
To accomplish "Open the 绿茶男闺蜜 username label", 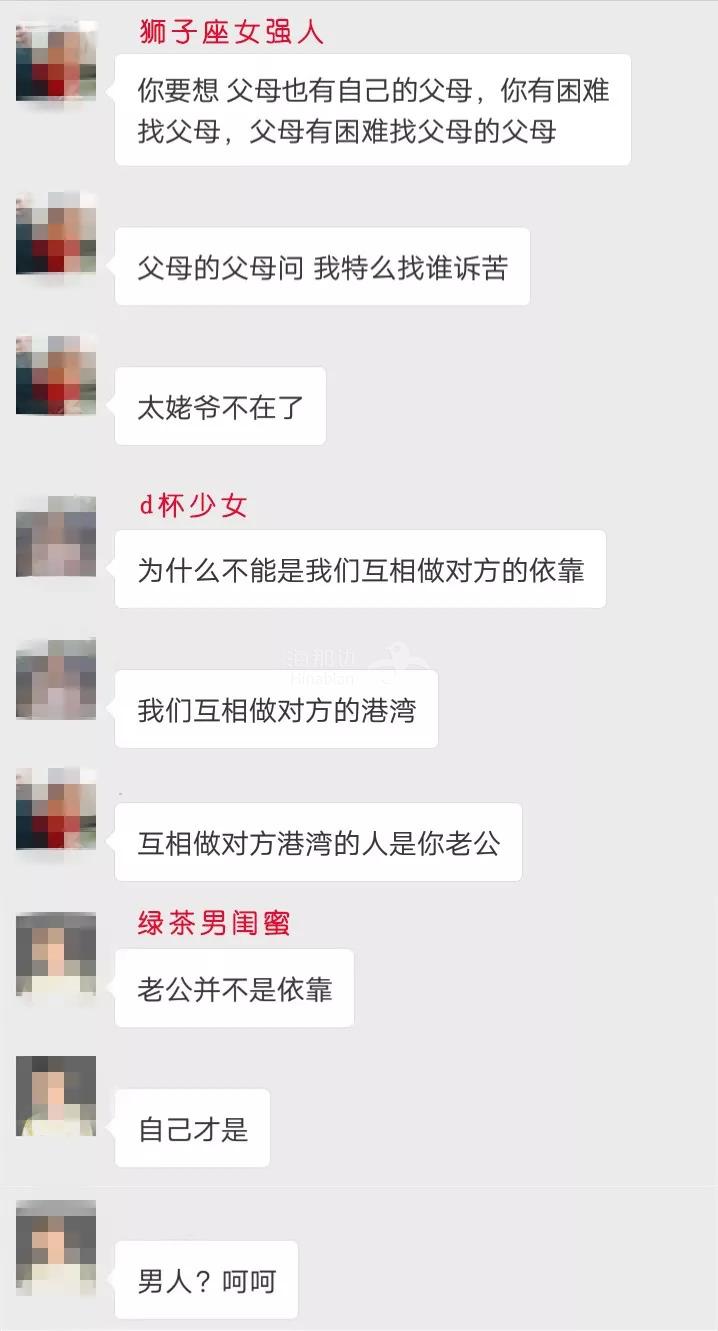I will click(214, 923).
